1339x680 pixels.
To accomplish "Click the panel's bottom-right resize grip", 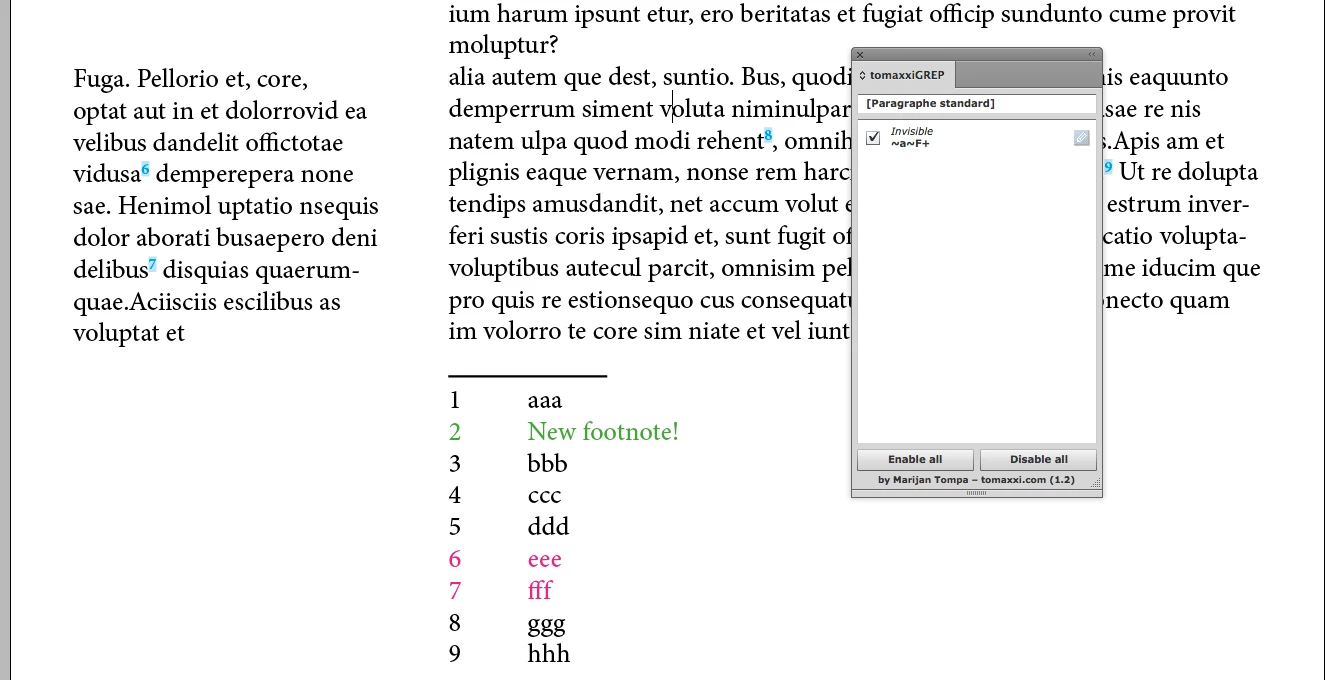I will [1095, 483].
